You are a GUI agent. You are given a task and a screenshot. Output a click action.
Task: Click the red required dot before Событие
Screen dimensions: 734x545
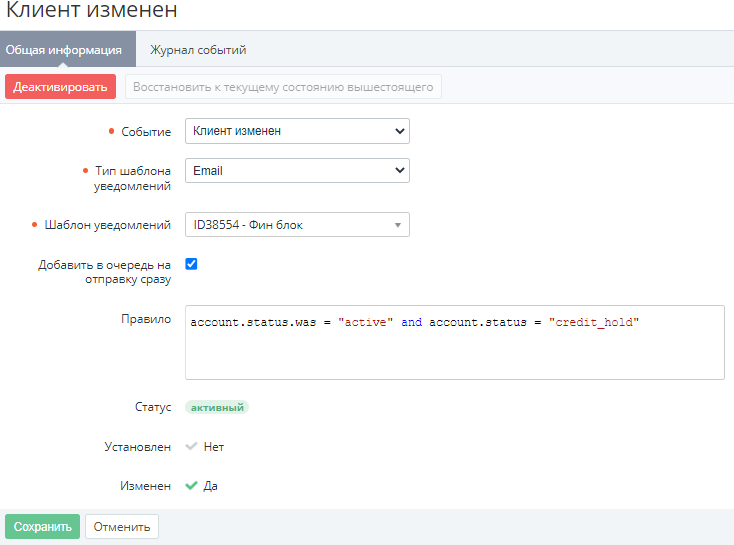coord(111,132)
